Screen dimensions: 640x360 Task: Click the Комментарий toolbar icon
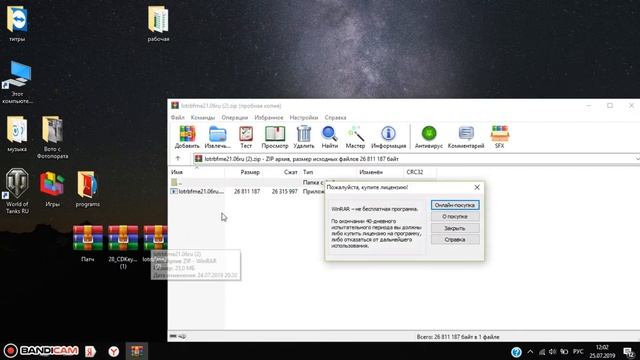pyautogui.click(x=466, y=137)
